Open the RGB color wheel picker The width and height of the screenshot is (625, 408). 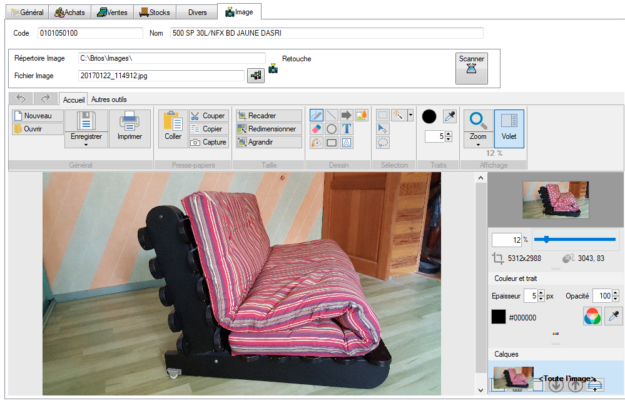590,317
